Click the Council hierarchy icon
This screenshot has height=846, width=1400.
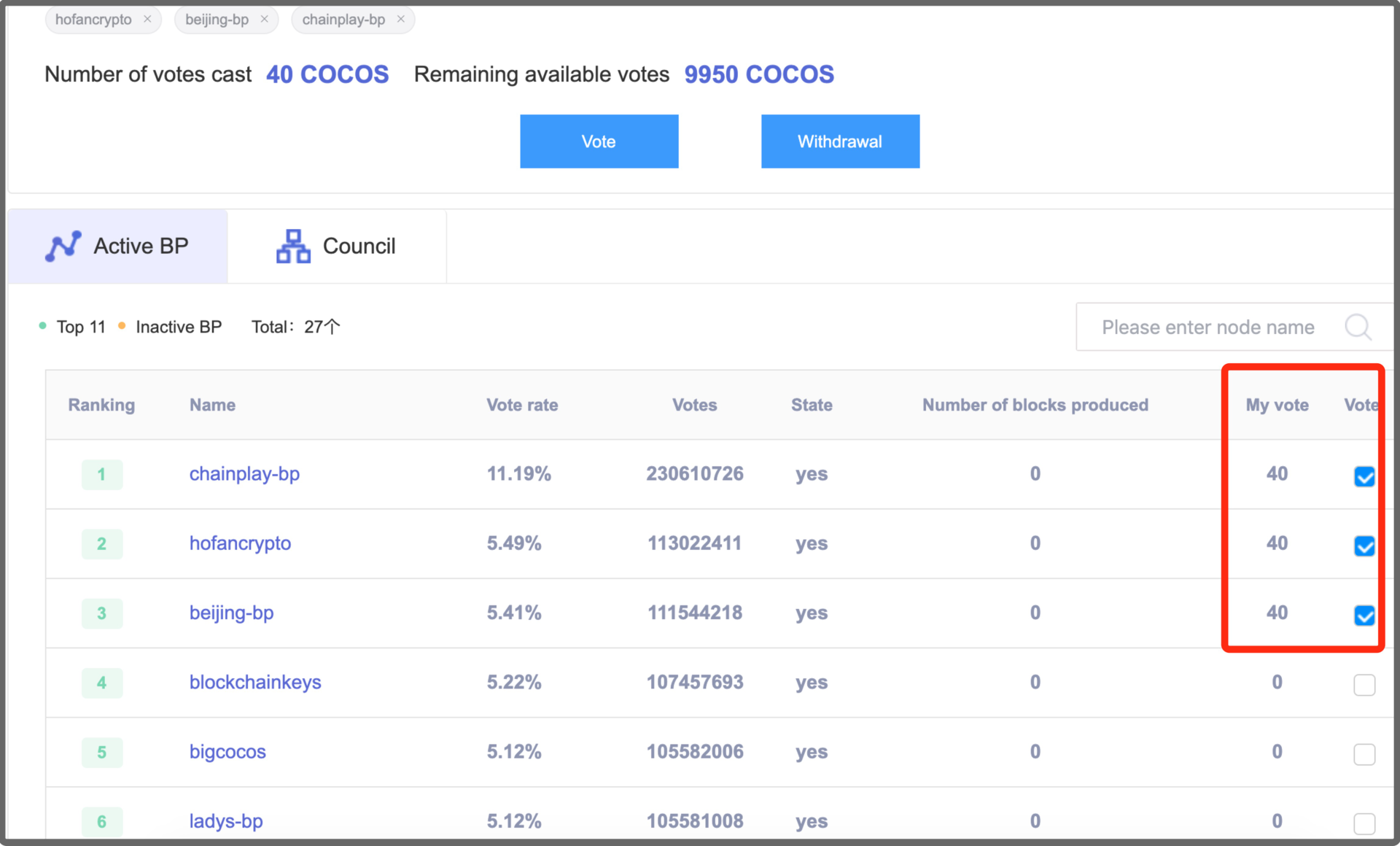(x=293, y=247)
